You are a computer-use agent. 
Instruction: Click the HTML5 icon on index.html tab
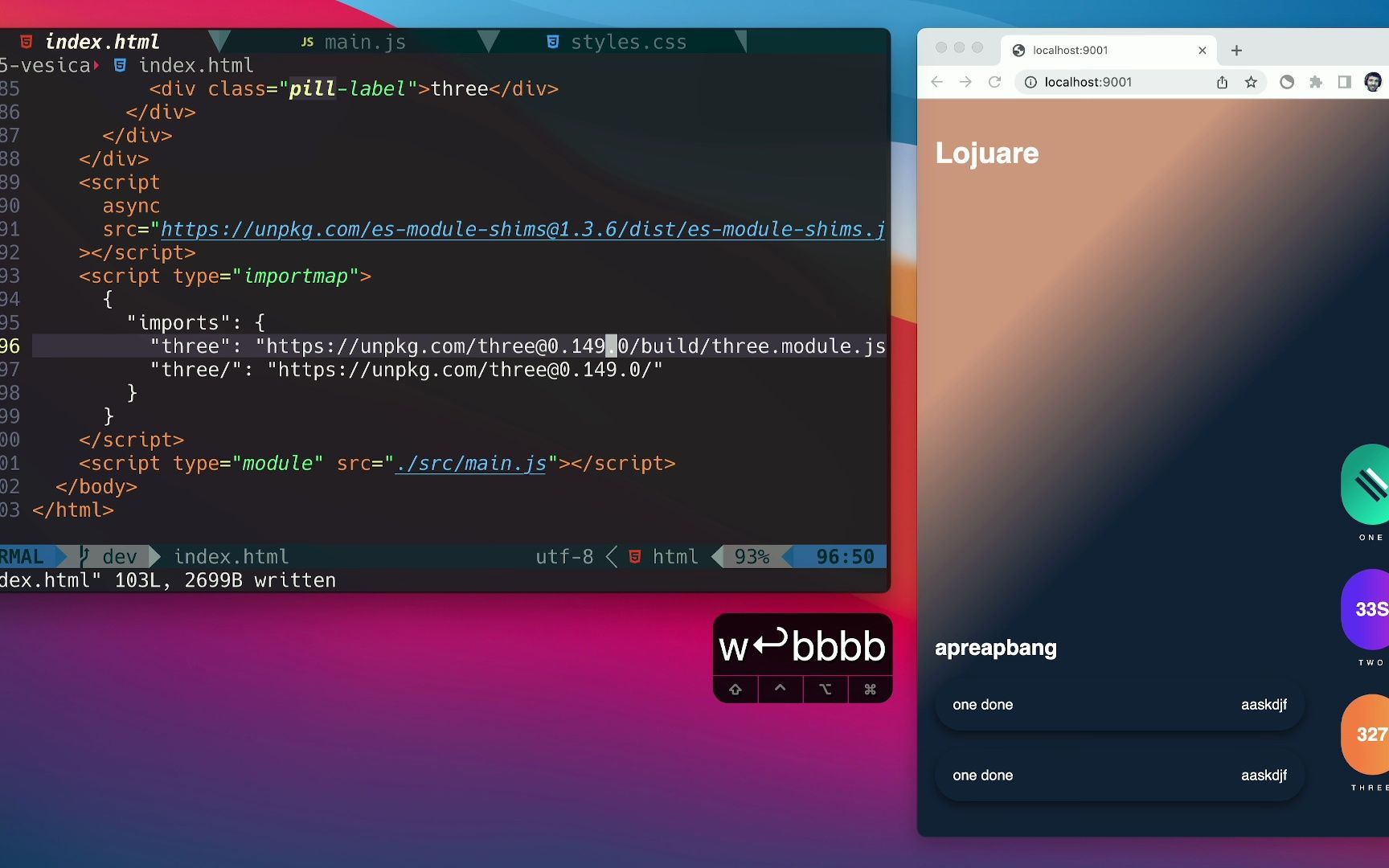(x=27, y=42)
